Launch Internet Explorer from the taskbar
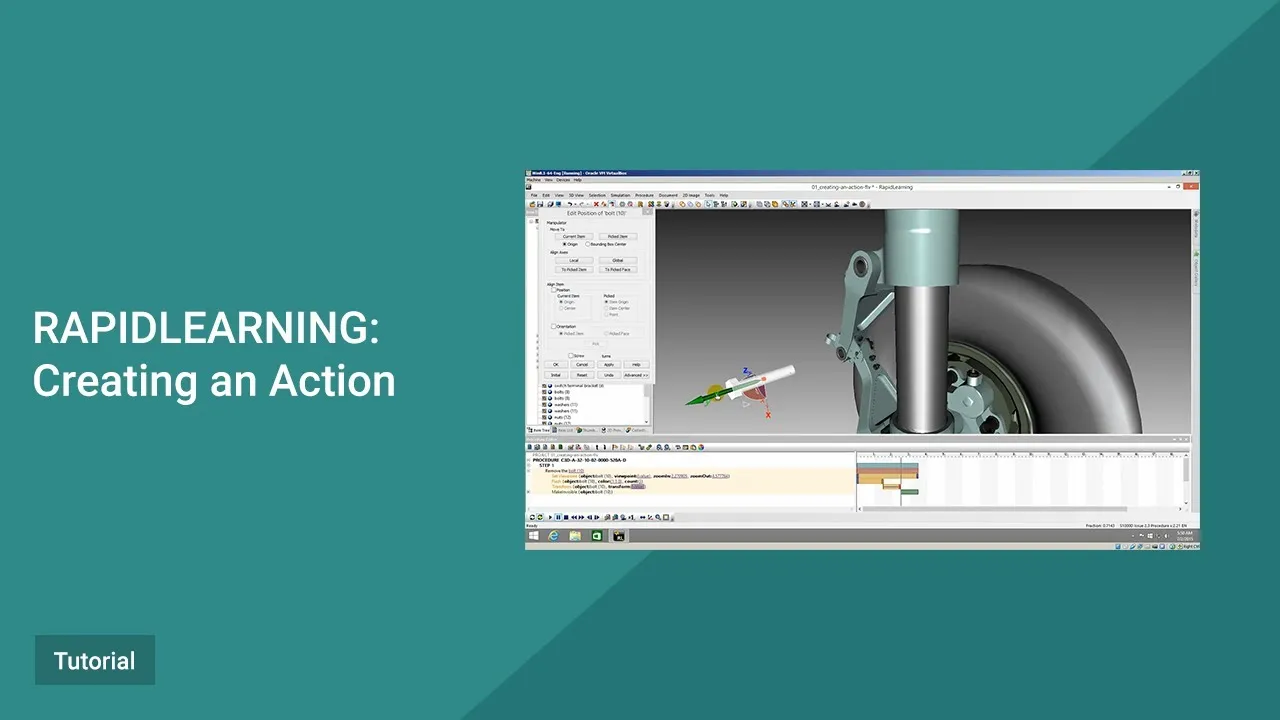Screen dimensions: 1280x720 554,536
